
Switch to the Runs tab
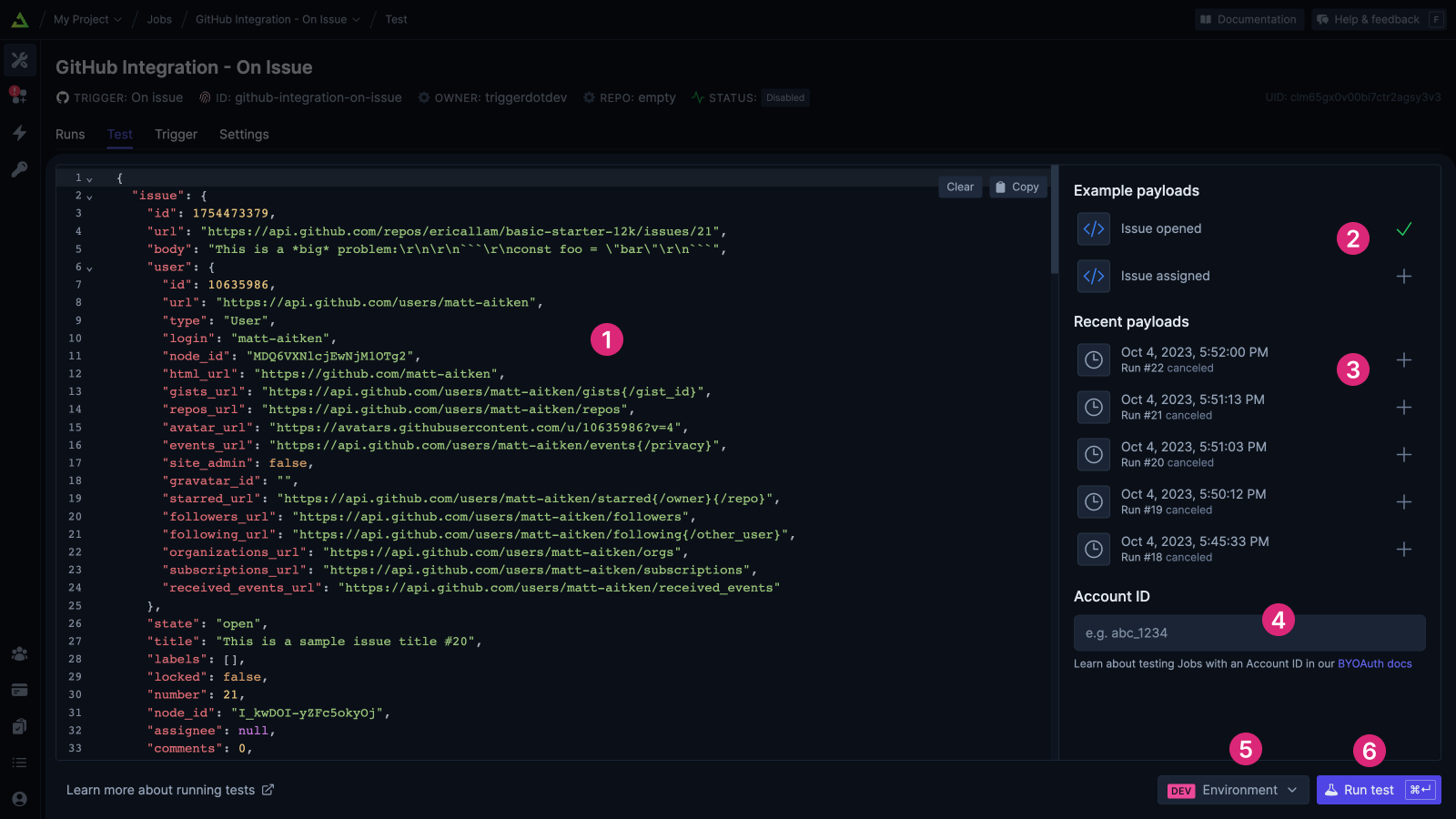[70, 134]
